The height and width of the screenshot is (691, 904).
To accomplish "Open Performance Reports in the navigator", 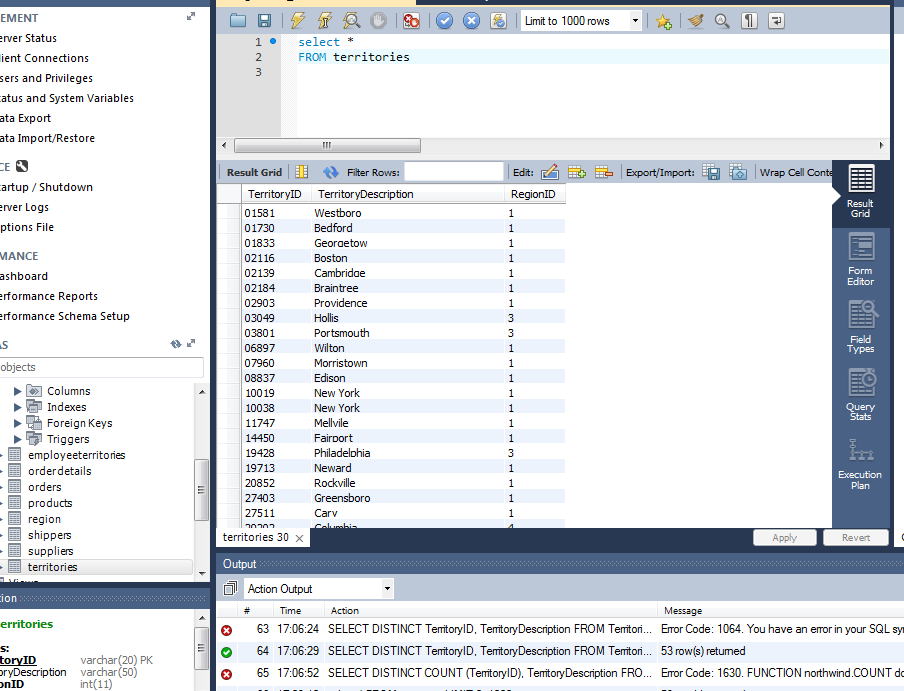I will pyautogui.click(x=49, y=296).
